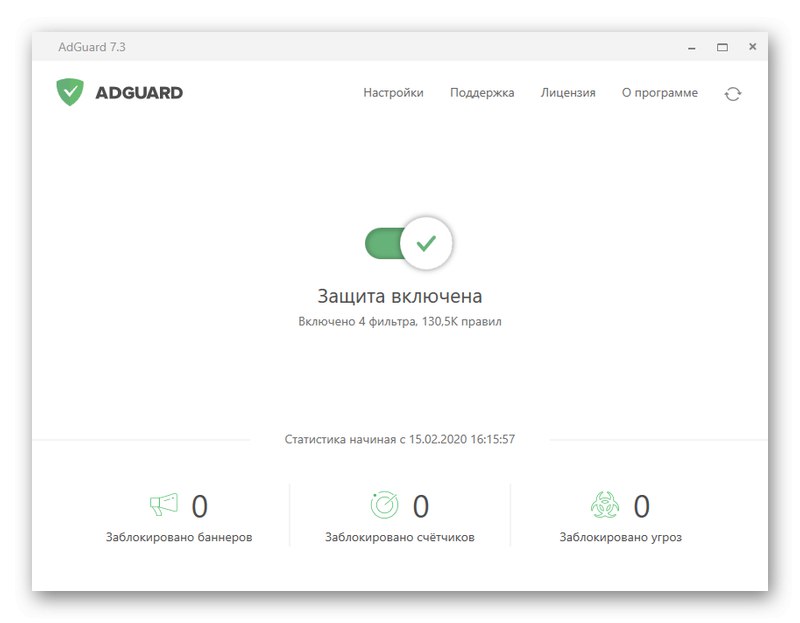The height and width of the screenshot is (623, 800).
Task: Click 'Защита включена' status heading
Action: (400, 296)
